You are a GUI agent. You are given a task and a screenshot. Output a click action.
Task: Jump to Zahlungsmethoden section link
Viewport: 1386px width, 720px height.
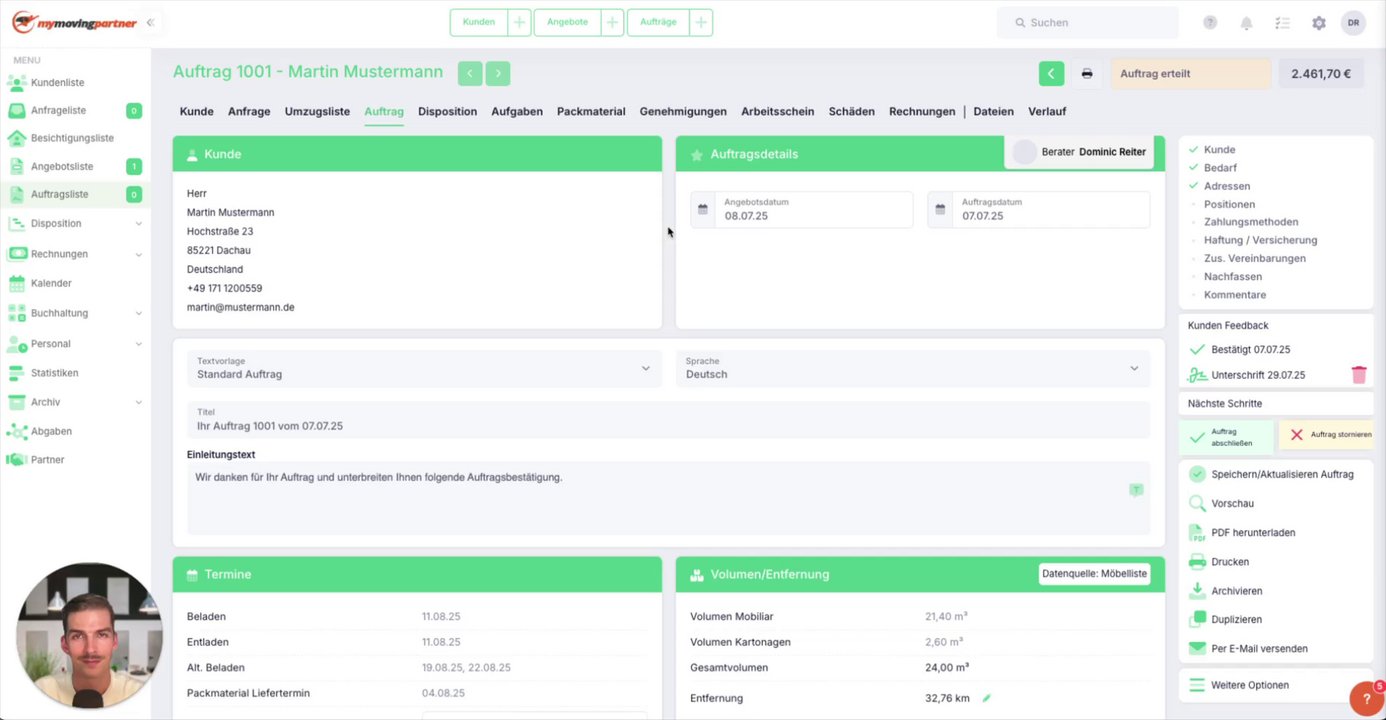[1251, 222]
